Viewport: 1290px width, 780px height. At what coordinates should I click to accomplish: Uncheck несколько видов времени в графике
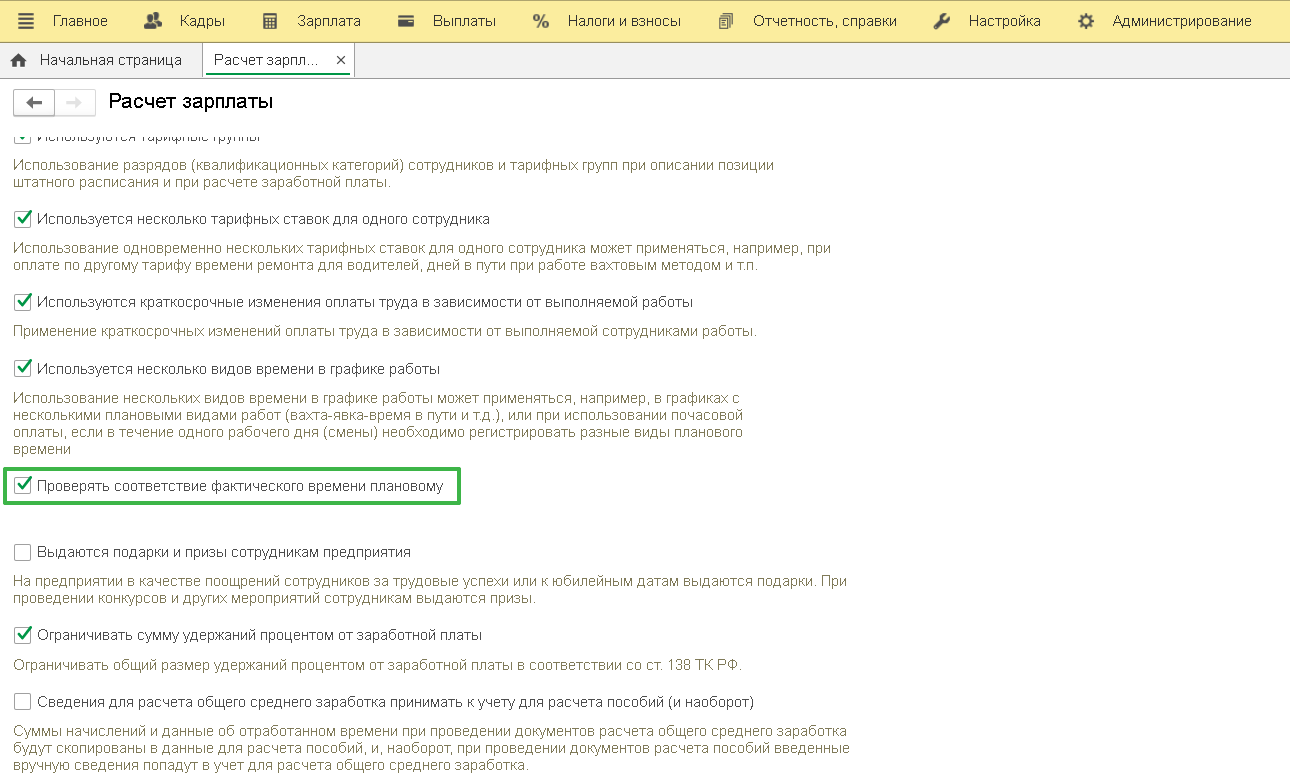click(x=23, y=368)
